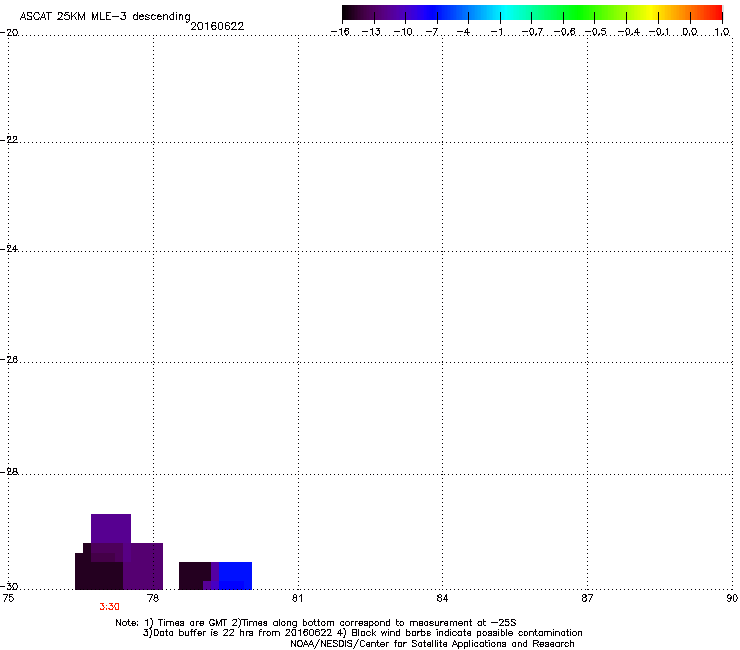Click the NOAA/NESDIS credit line at bottom
740x650 pixels.
pyautogui.click(x=432, y=644)
